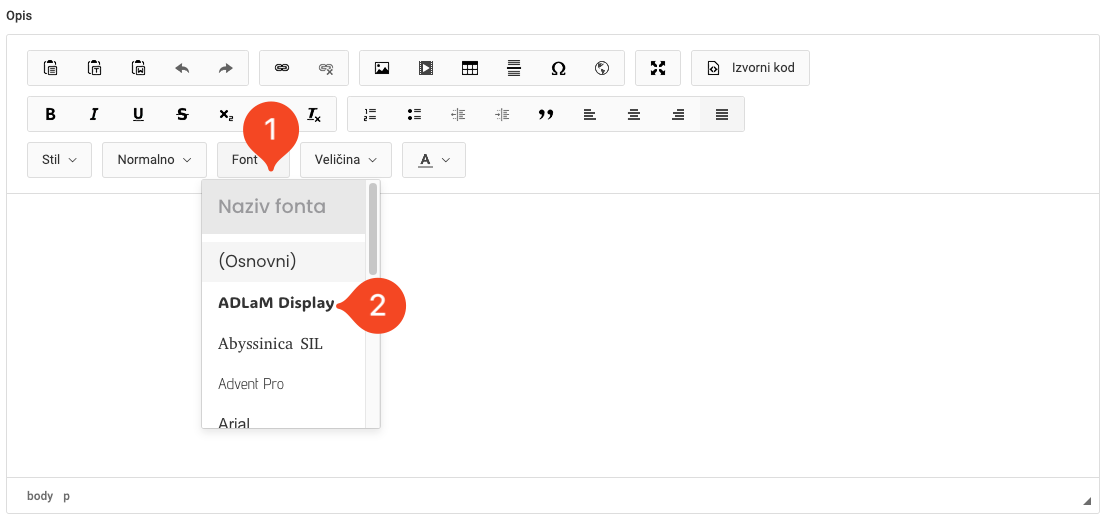Insert a numbered list

[x=370, y=115]
